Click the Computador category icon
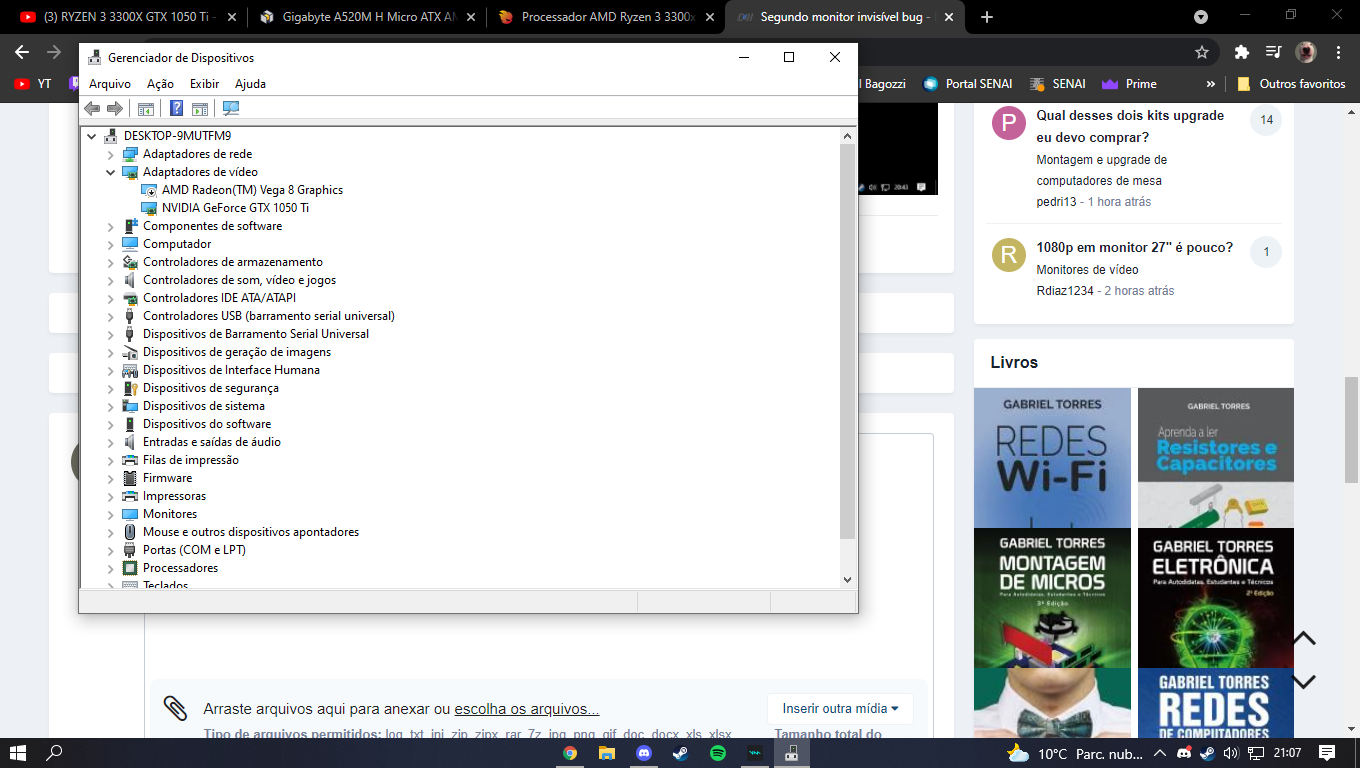The image size is (1360, 768). [130, 244]
